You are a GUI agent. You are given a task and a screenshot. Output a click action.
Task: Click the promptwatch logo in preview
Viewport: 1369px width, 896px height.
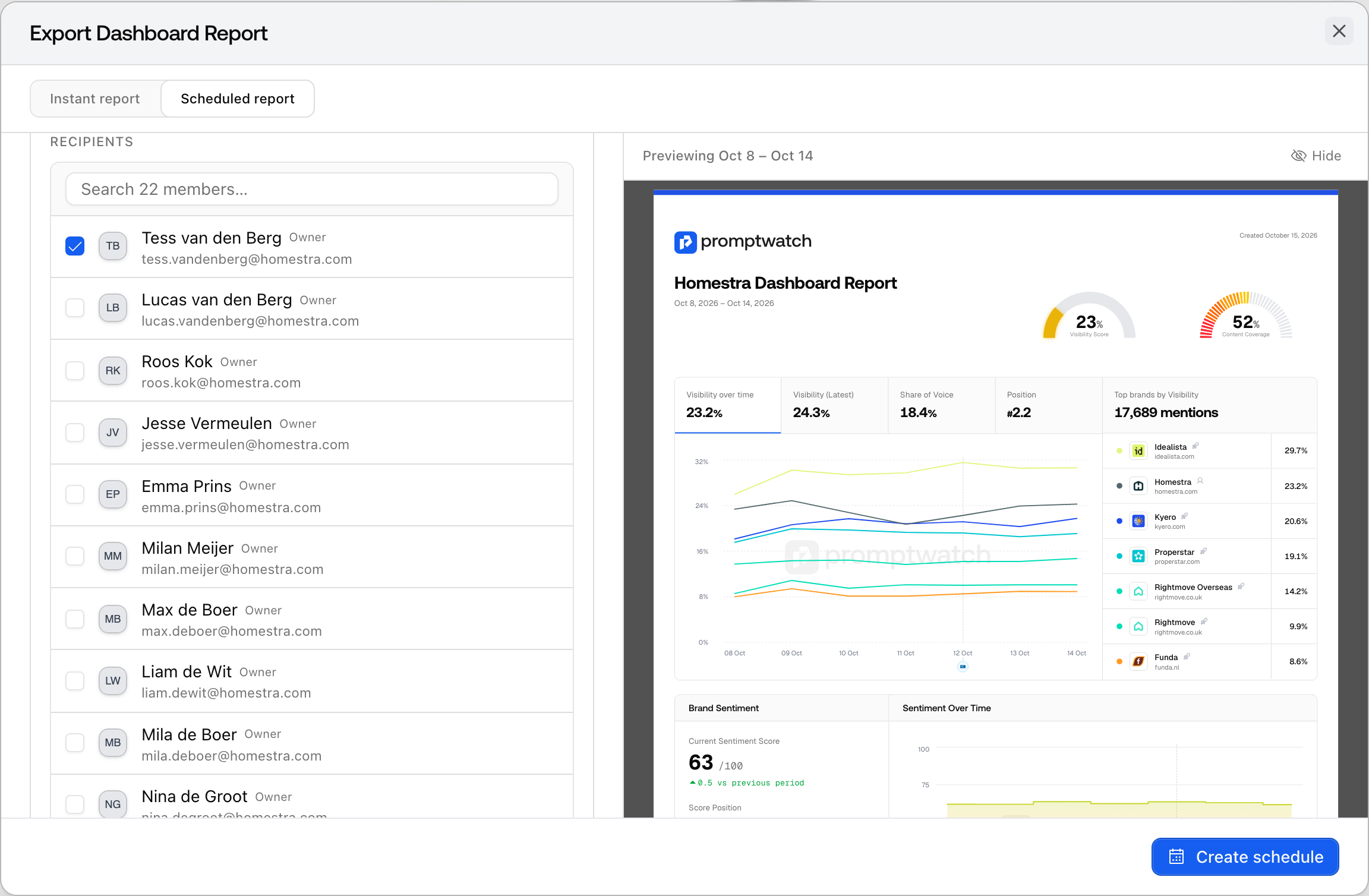743,241
